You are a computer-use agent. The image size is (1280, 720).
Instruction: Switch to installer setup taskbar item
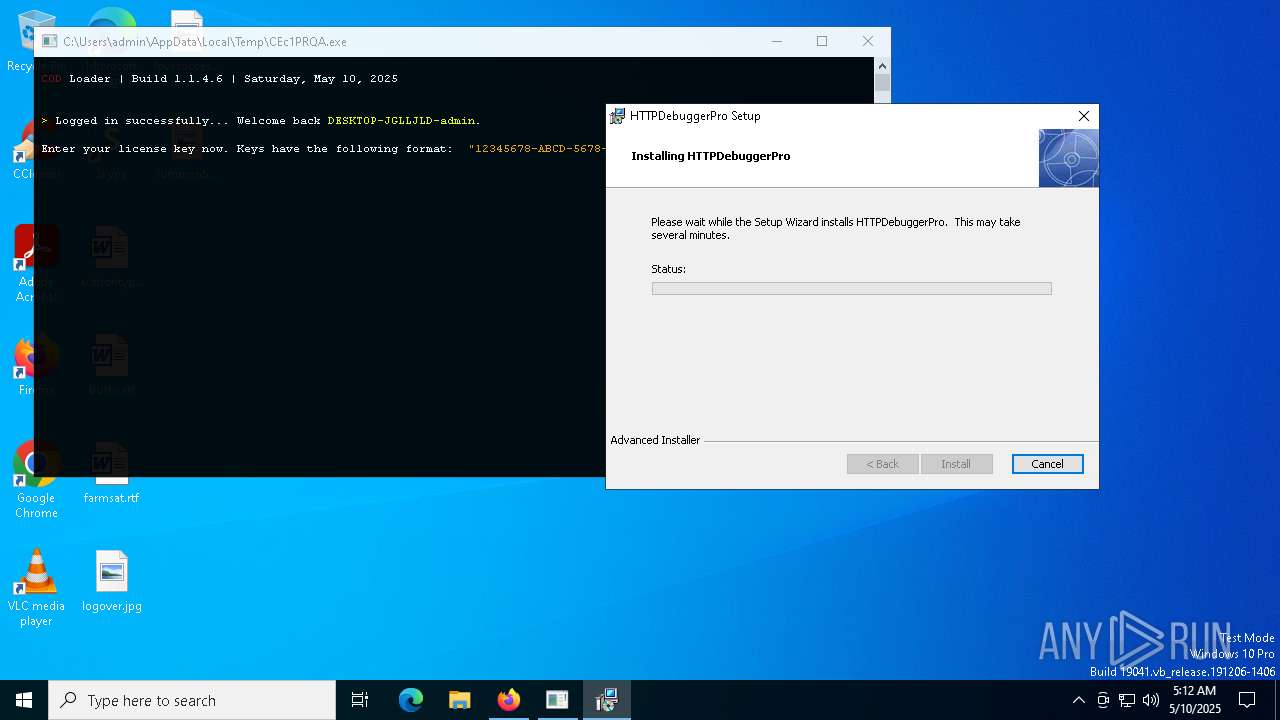tap(606, 700)
